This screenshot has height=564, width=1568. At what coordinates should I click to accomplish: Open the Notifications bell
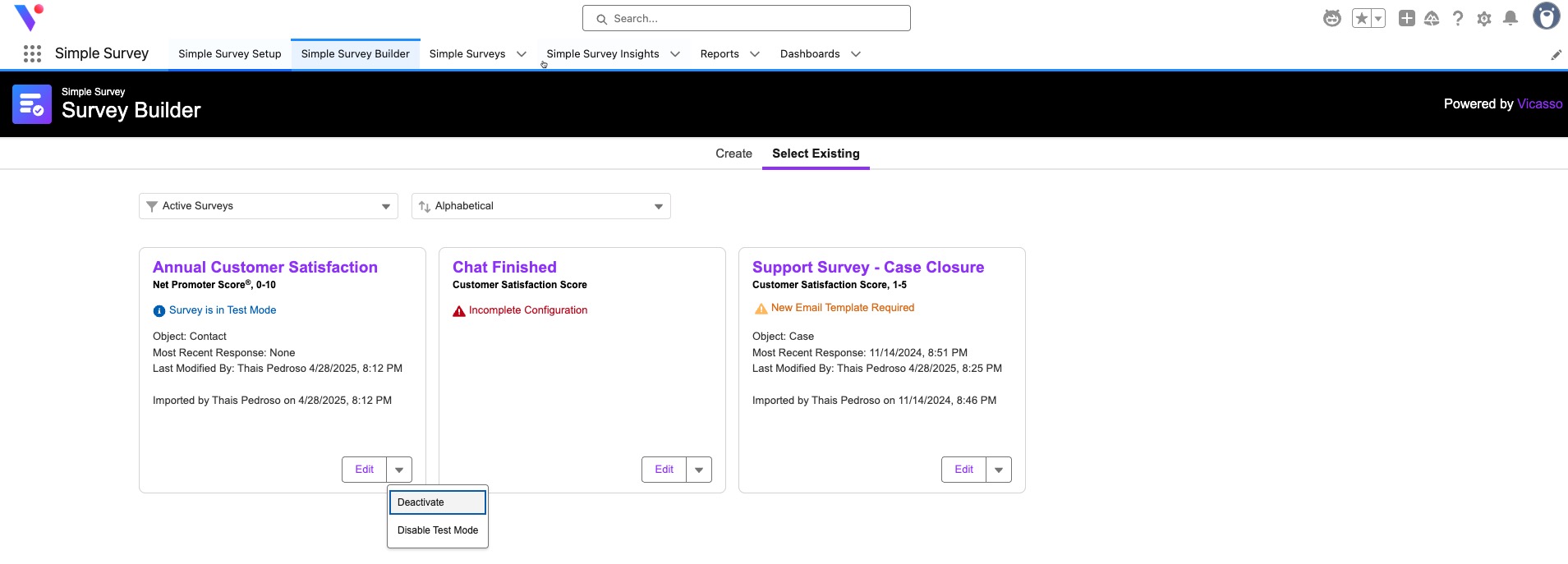tap(1511, 18)
